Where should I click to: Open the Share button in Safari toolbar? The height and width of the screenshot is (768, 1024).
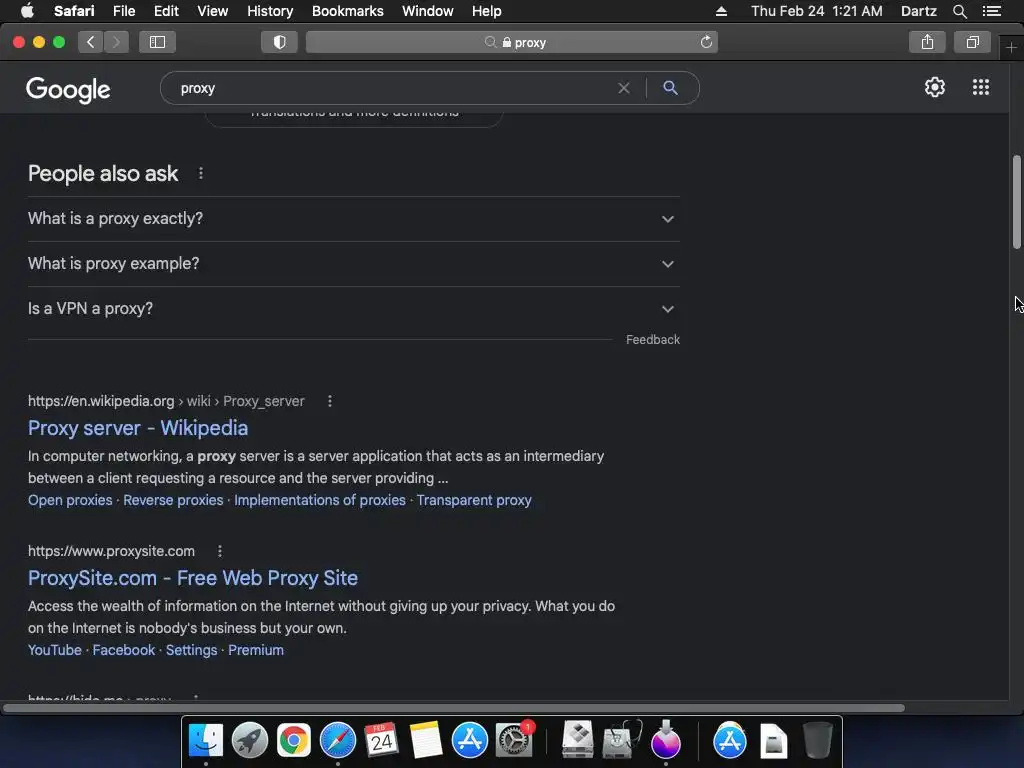click(x=927, y=42)
